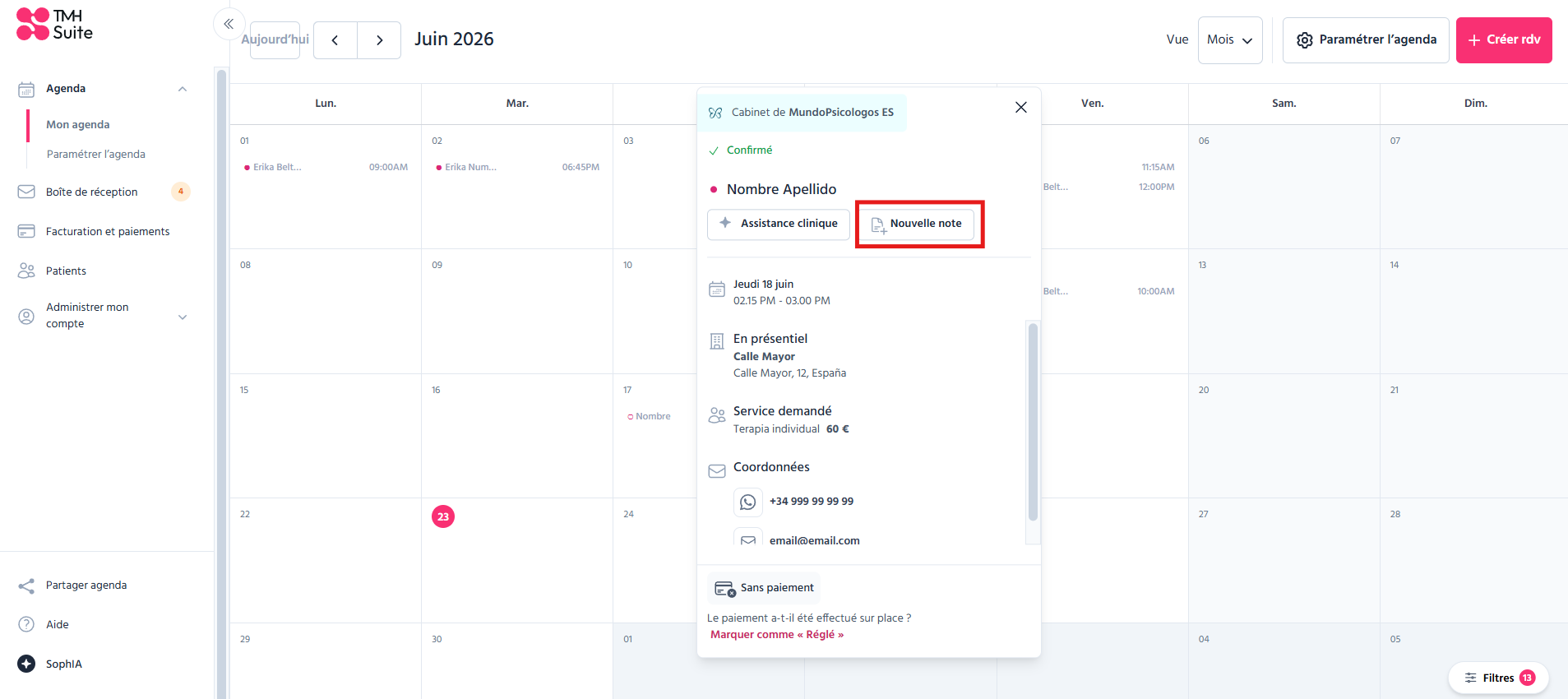The image size is (1568, 699).
Task: Open the Nombre appointment on day 17
Action: coord(650,417)
